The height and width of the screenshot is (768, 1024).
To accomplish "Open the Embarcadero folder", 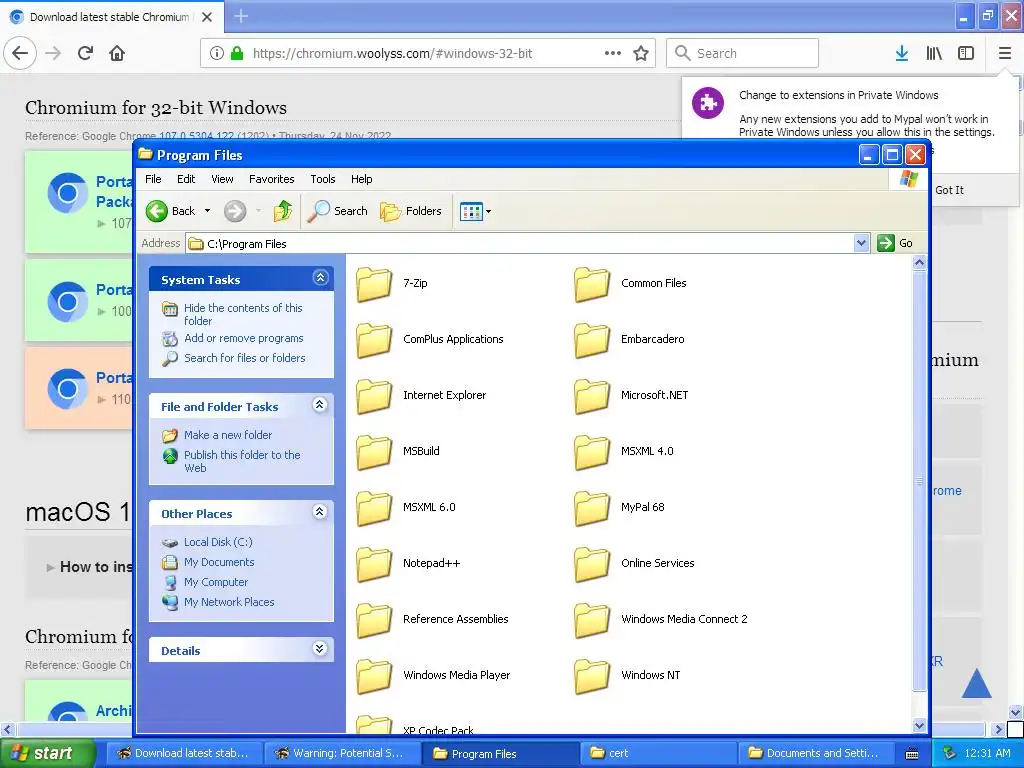I will click(x=629, y=340).
